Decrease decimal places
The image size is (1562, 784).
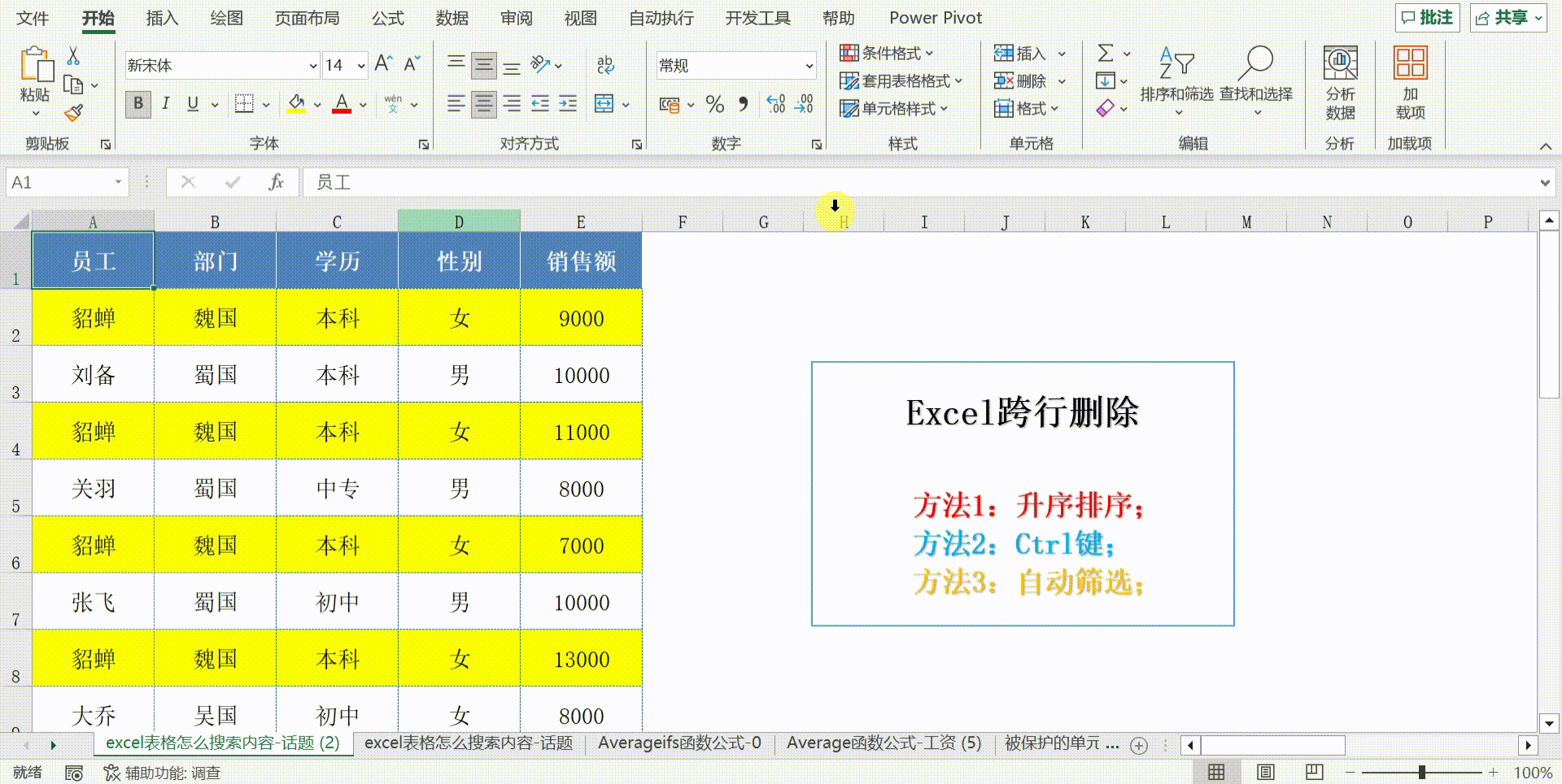point(804,104)
